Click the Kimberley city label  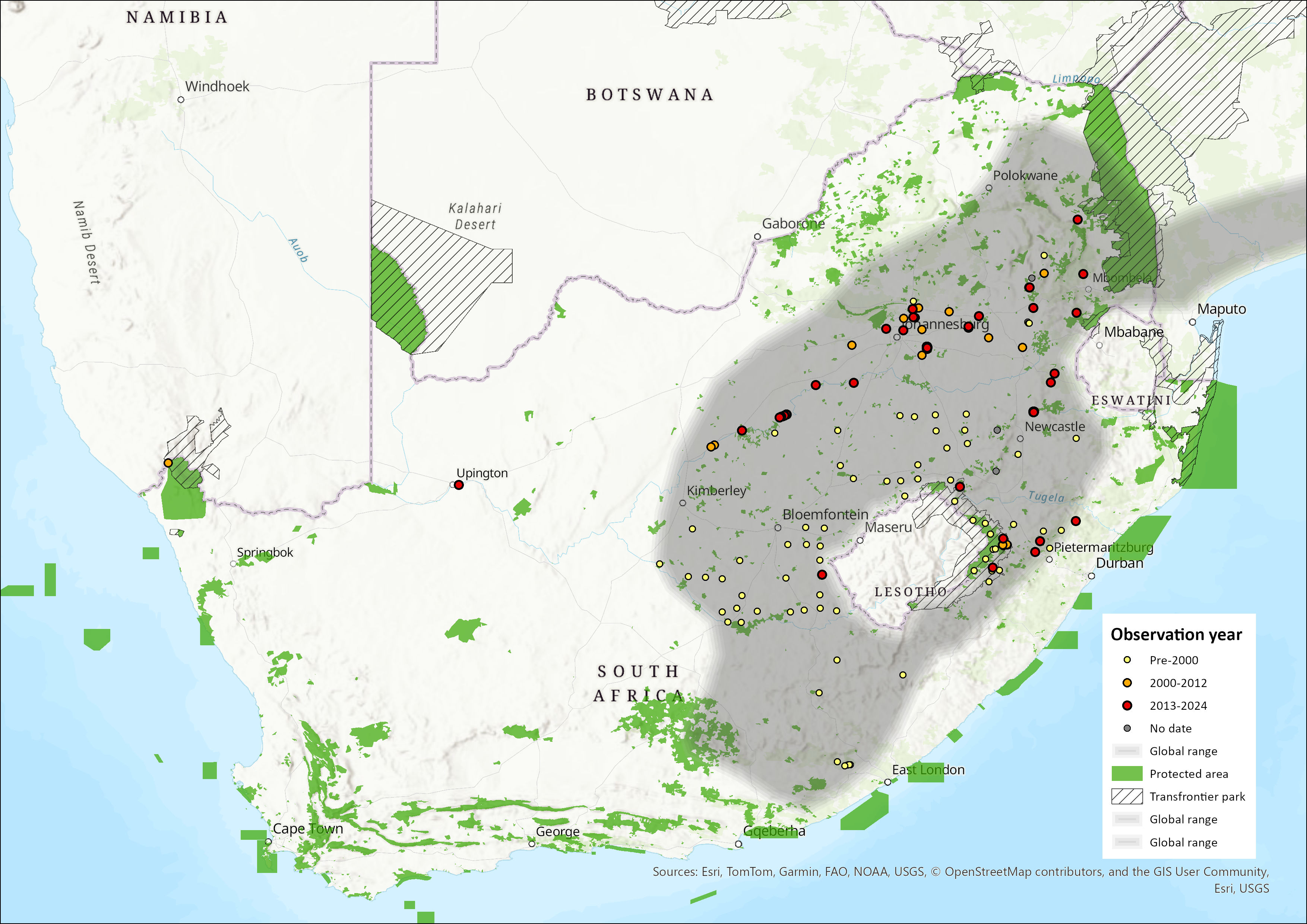pyautogui.click(x=716, y=491)
